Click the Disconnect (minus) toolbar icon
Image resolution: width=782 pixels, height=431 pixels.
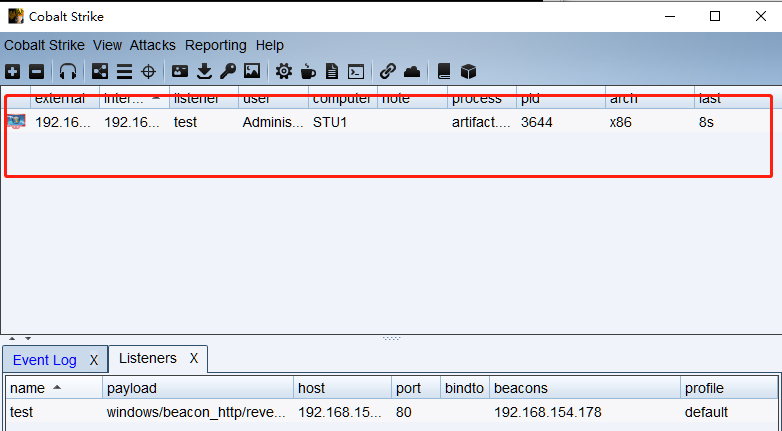click(x=36, y=72)
